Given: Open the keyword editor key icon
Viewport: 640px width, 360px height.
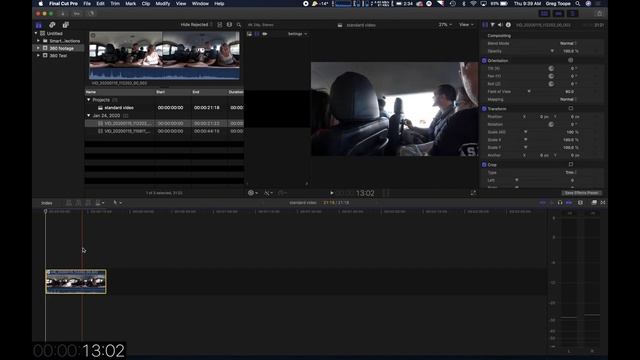Looking at the screenshot, I should [x=76, y=13].
